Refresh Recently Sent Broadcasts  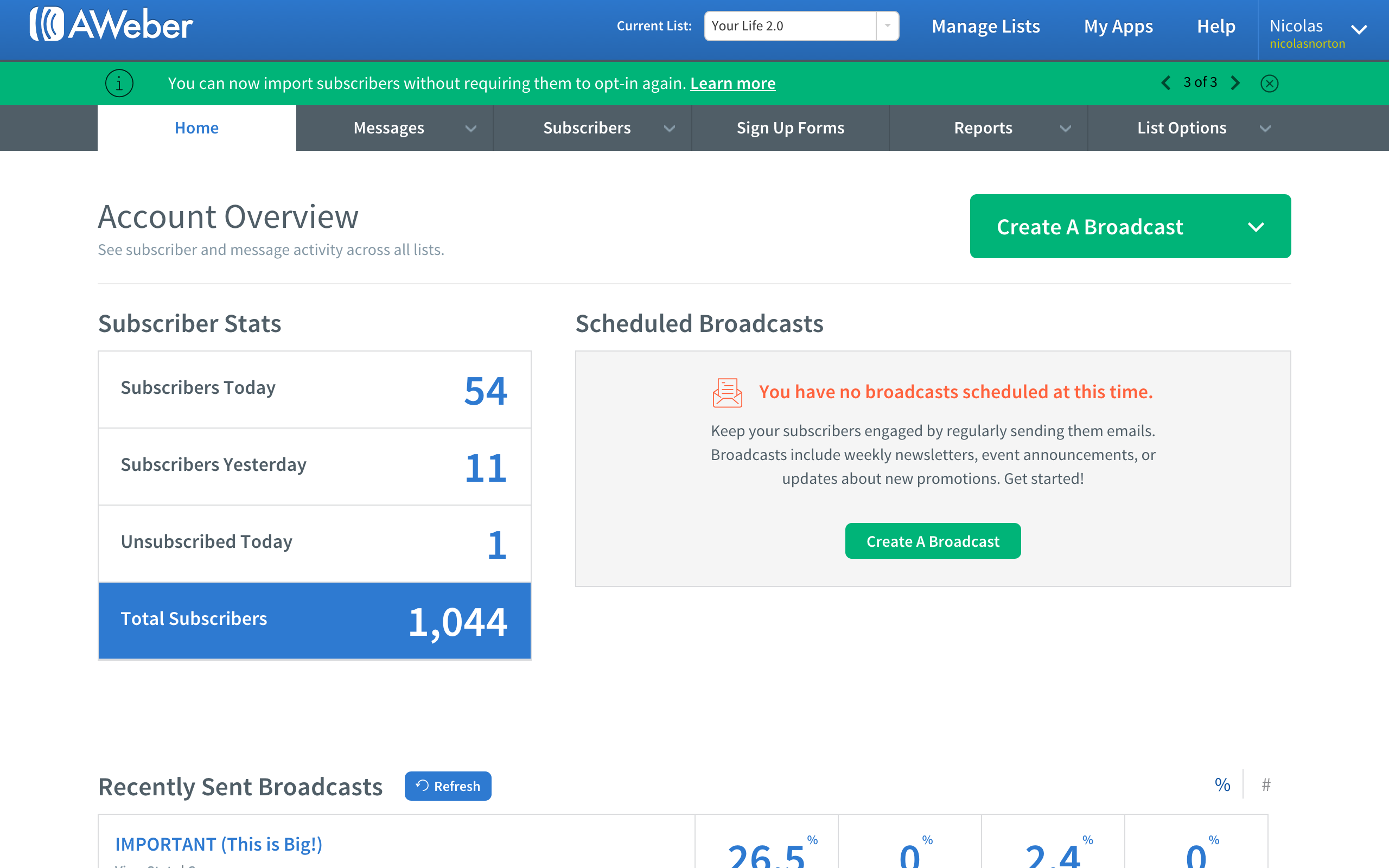tap(448, 786)
